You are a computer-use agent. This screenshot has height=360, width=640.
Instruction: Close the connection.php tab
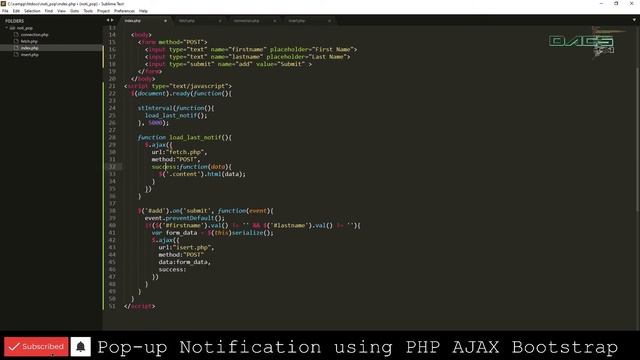(275, 21)
